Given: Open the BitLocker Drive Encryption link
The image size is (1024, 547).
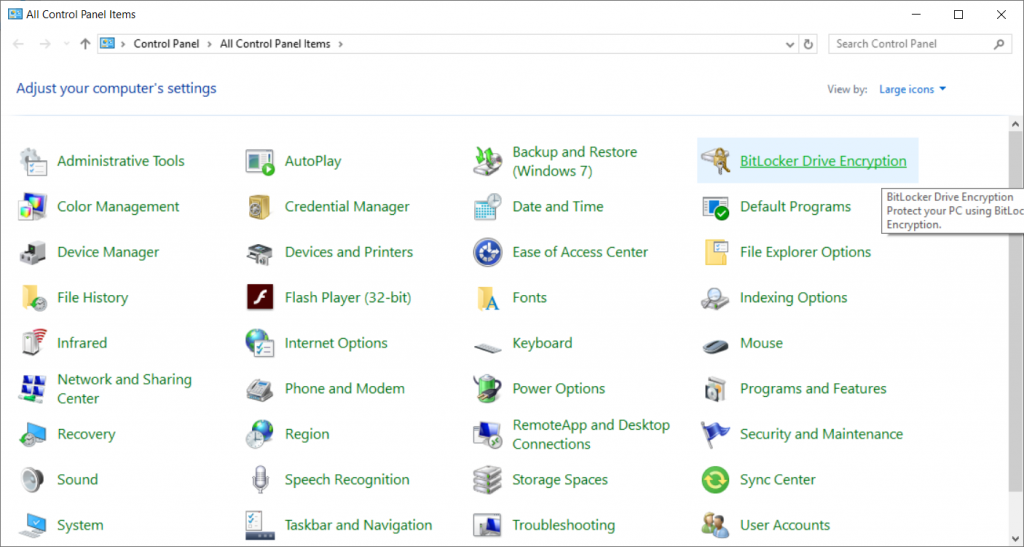Looking at the screenshot, I should (823, 161).
